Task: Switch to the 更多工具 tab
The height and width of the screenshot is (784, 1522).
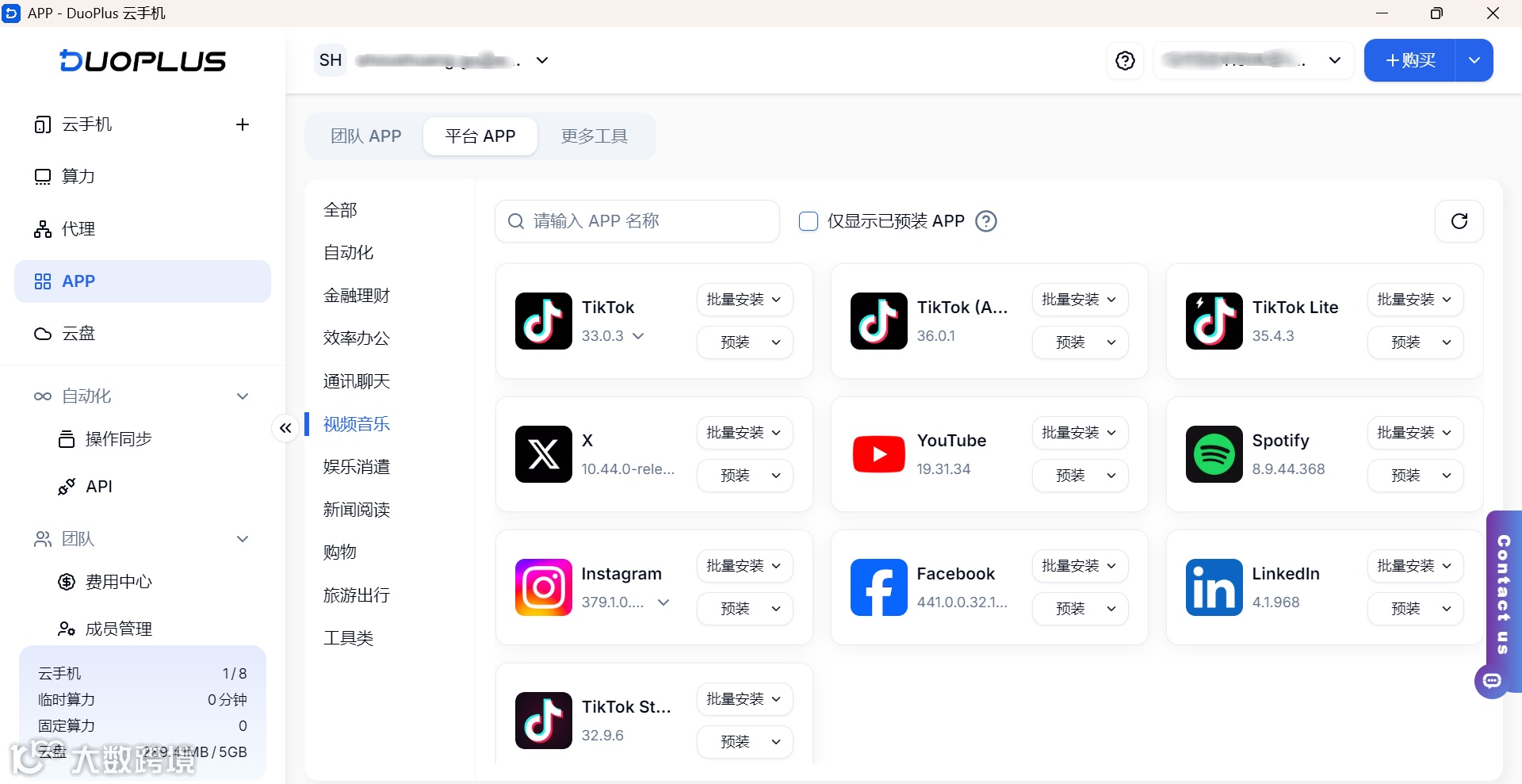Action: tap(595, 136)
